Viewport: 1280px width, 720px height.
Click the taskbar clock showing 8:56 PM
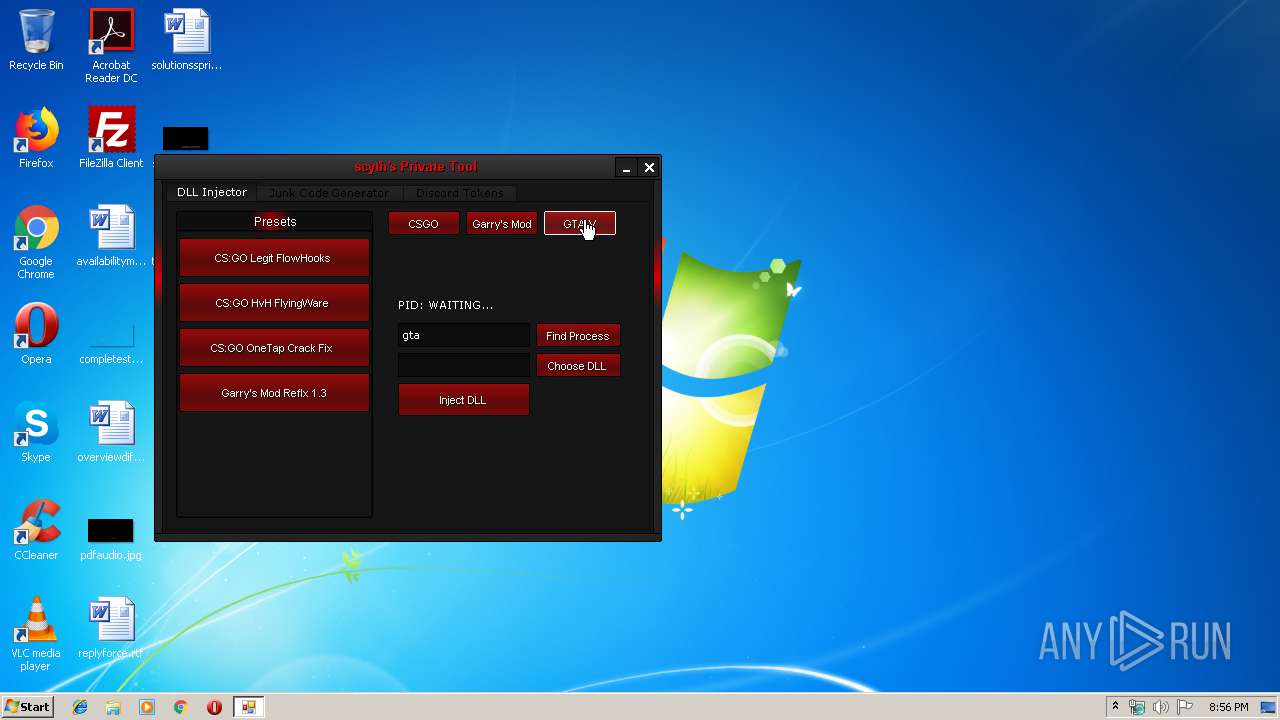(1228, 707)
